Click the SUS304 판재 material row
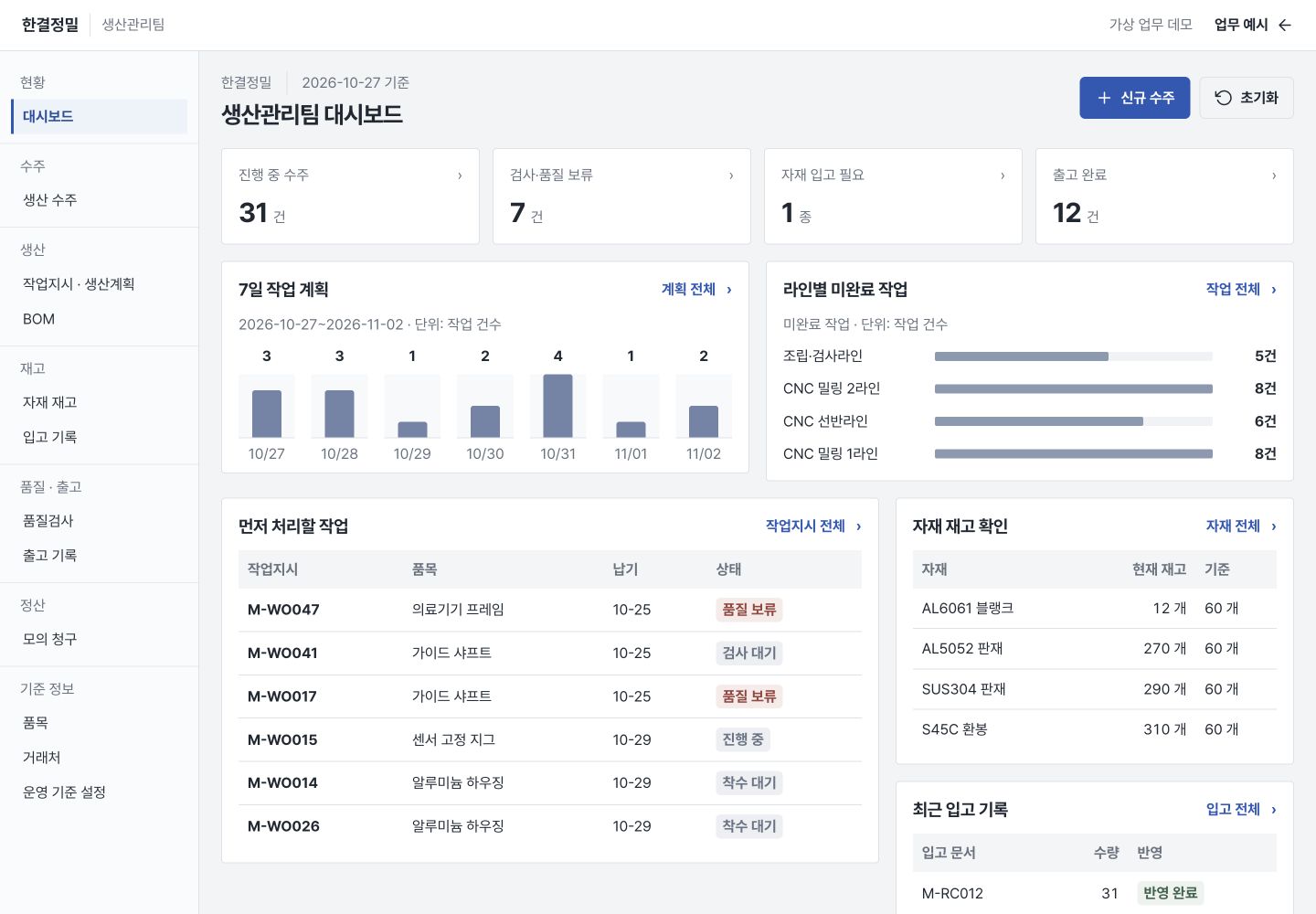The height and width of the screenshot is (914, 1316). pyautogui.click(x=1095, y=689)
